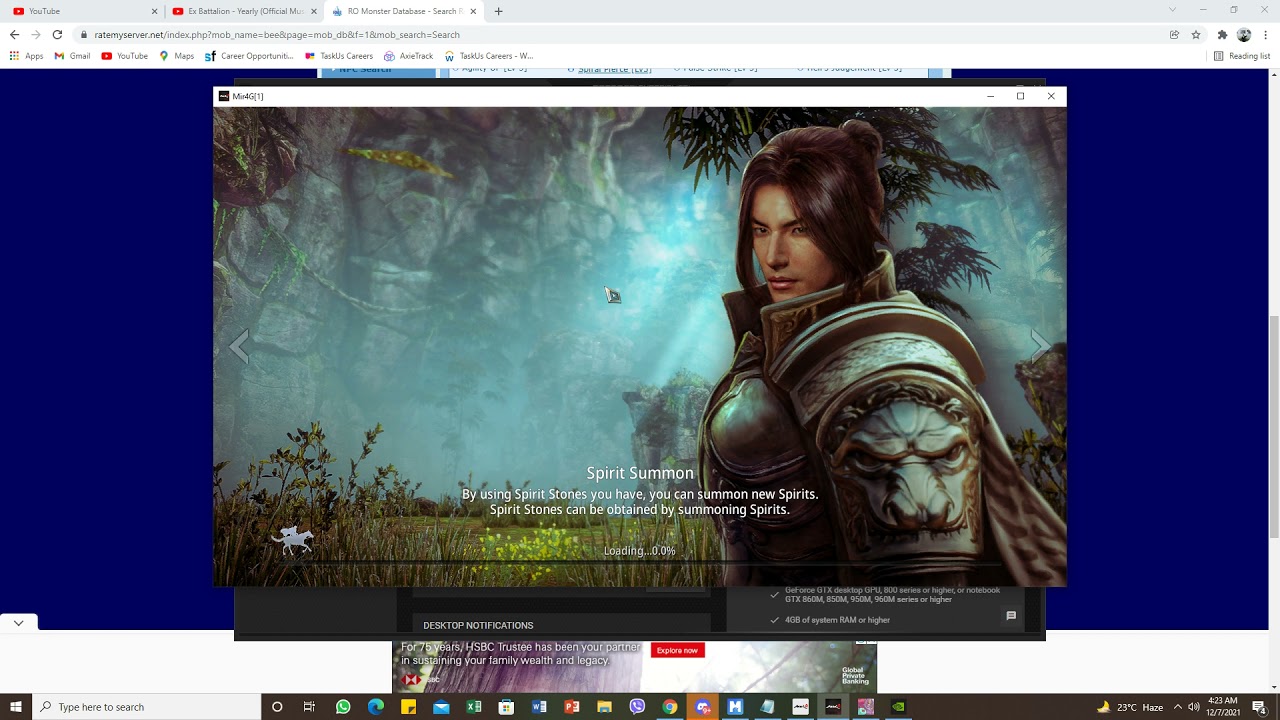
Task: Open the volume control in system tray
Action: coord(1194,707)
